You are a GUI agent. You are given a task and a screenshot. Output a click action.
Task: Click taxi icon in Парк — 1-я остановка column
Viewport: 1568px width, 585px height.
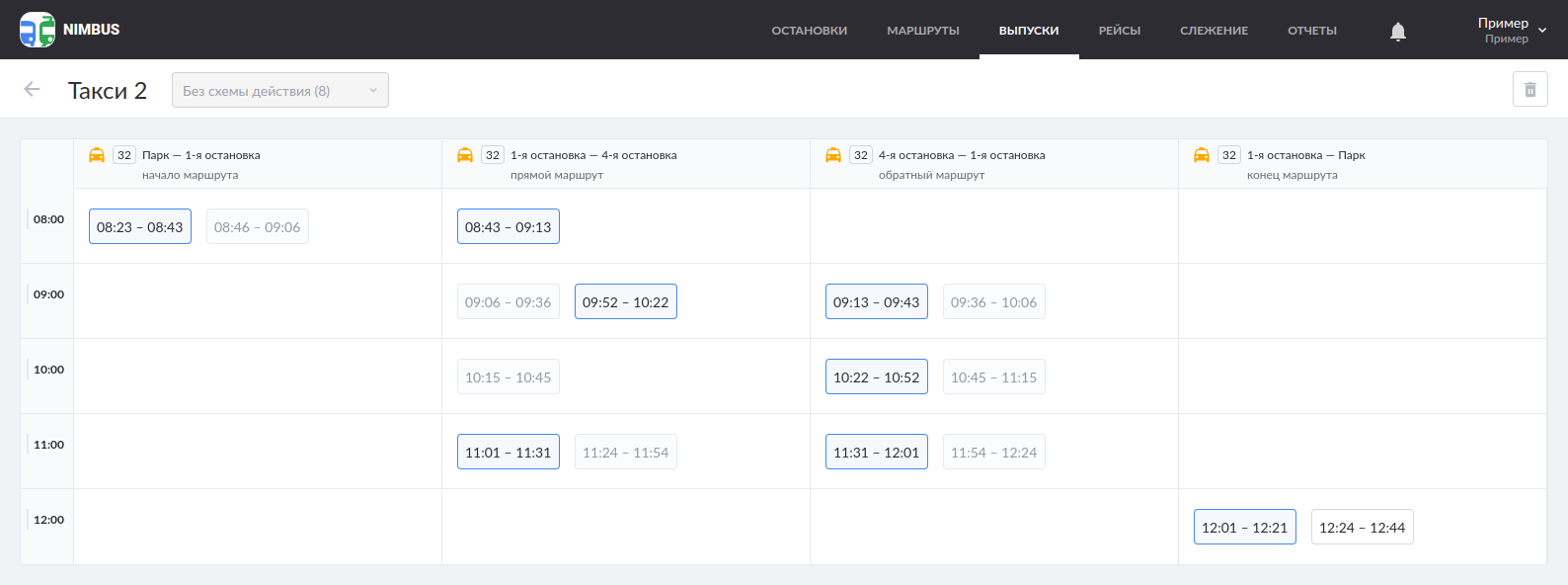(x=97, y=155)
